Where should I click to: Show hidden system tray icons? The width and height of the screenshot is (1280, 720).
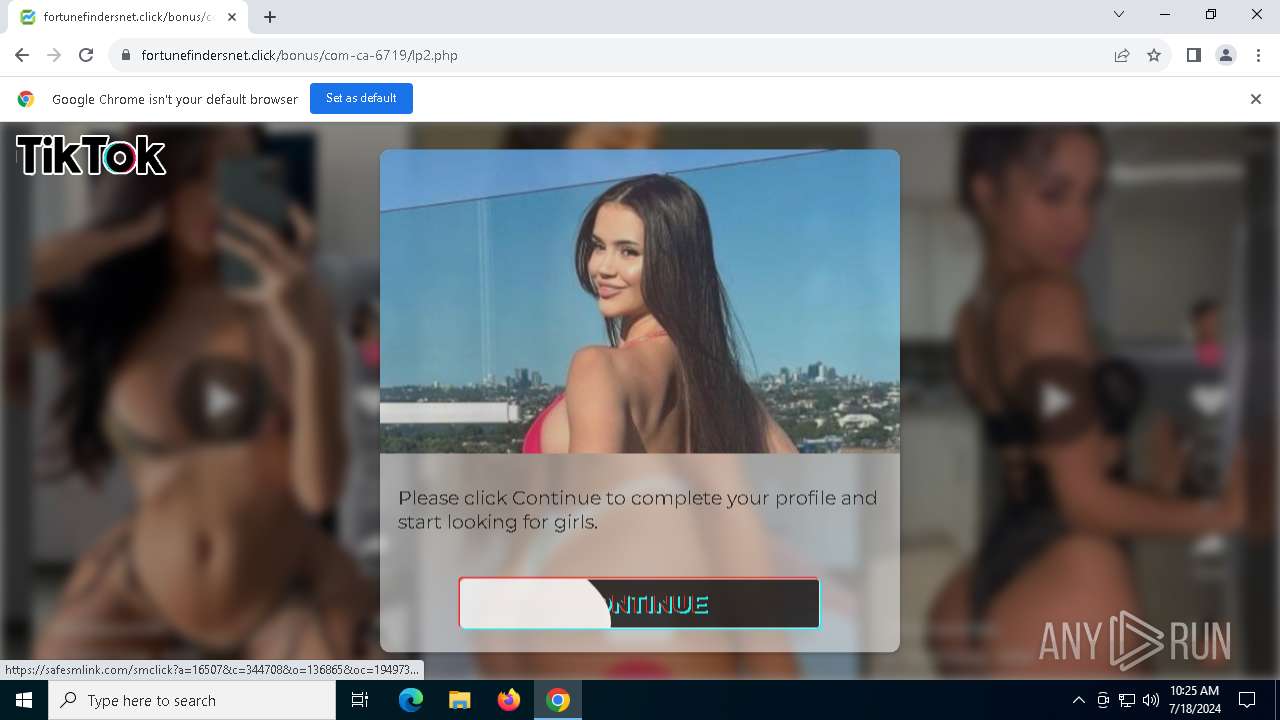coord(1078,700)
